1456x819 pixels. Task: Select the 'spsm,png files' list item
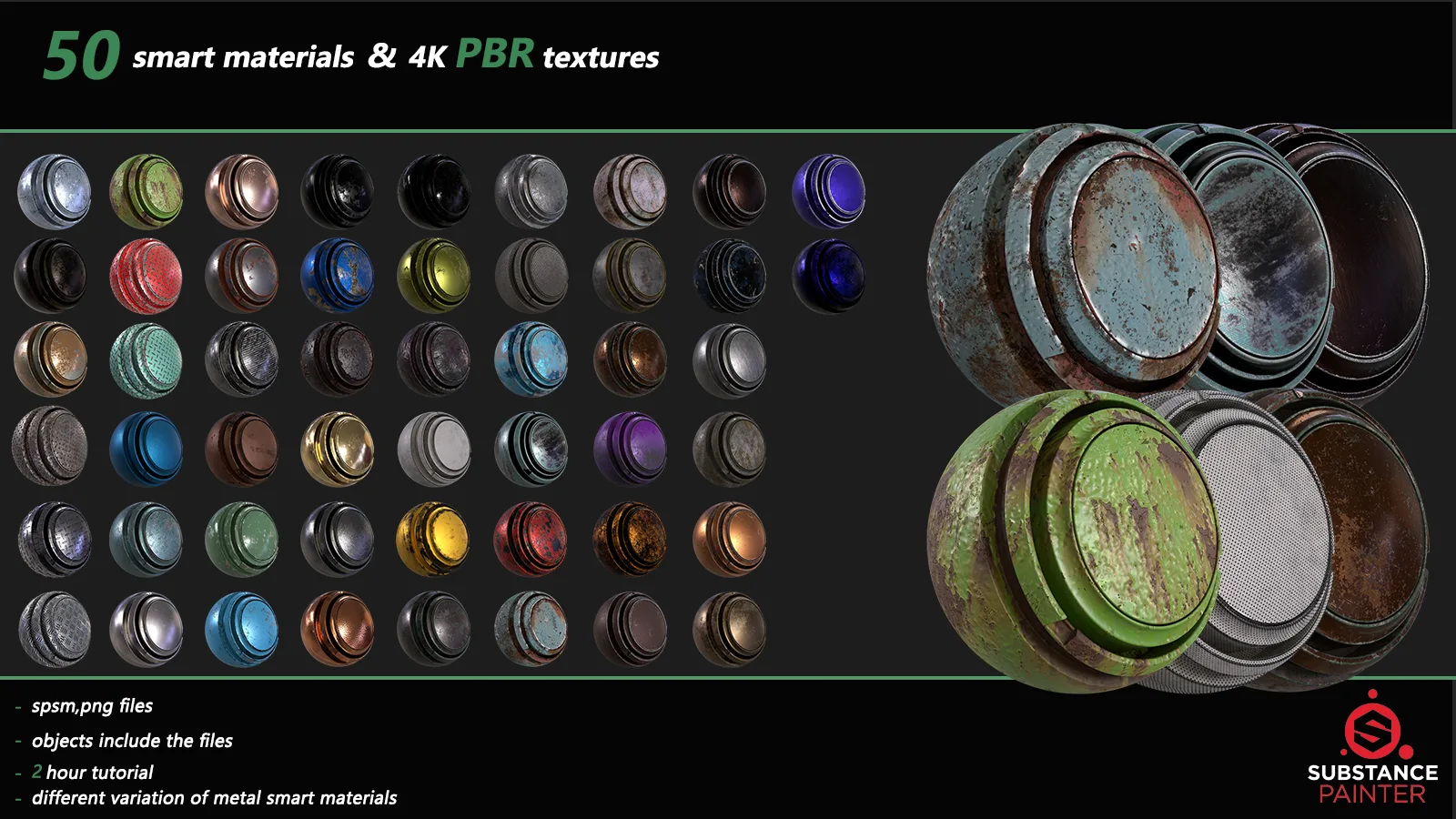(91, 706)
